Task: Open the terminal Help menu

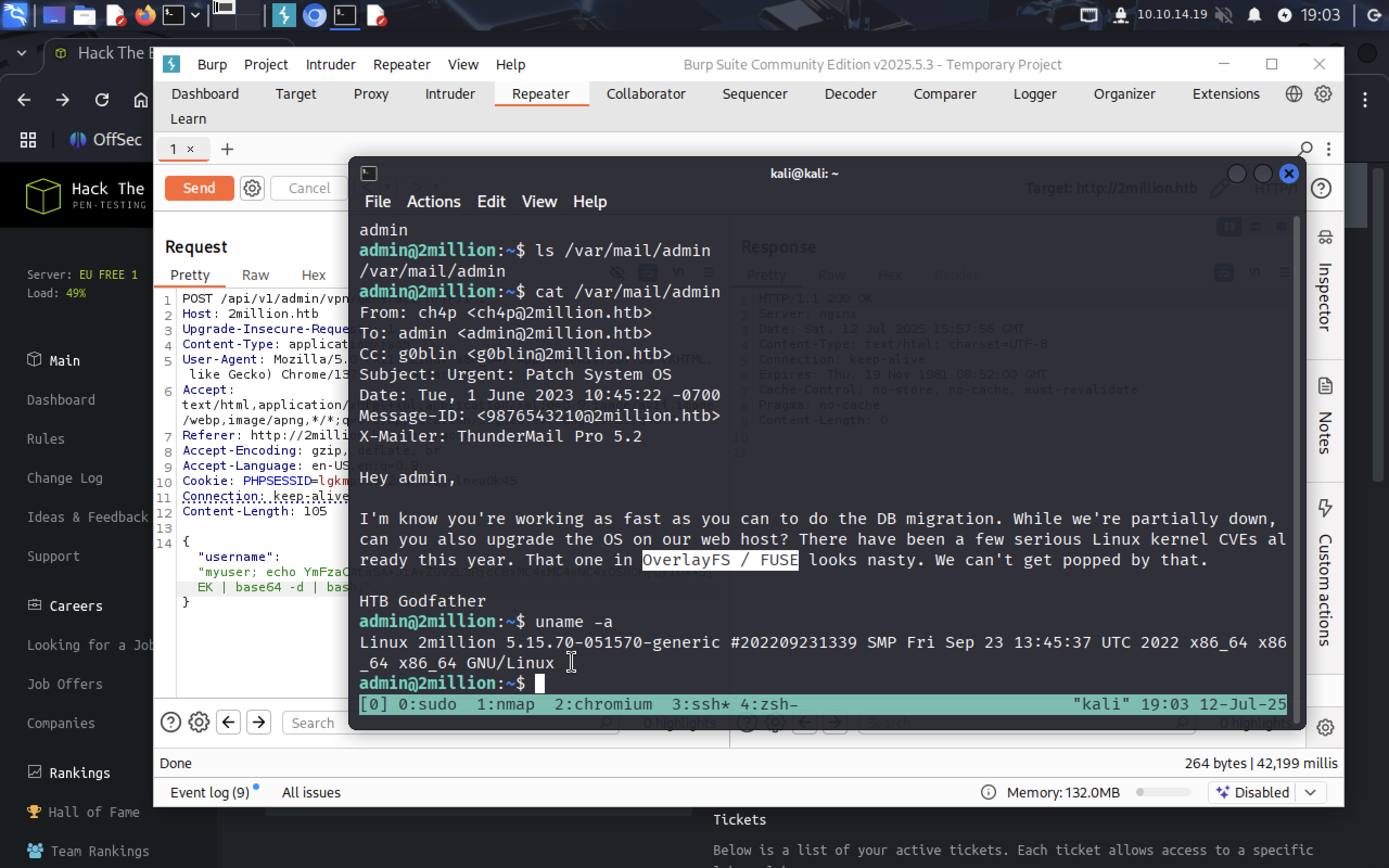Action: click(589, 201)
